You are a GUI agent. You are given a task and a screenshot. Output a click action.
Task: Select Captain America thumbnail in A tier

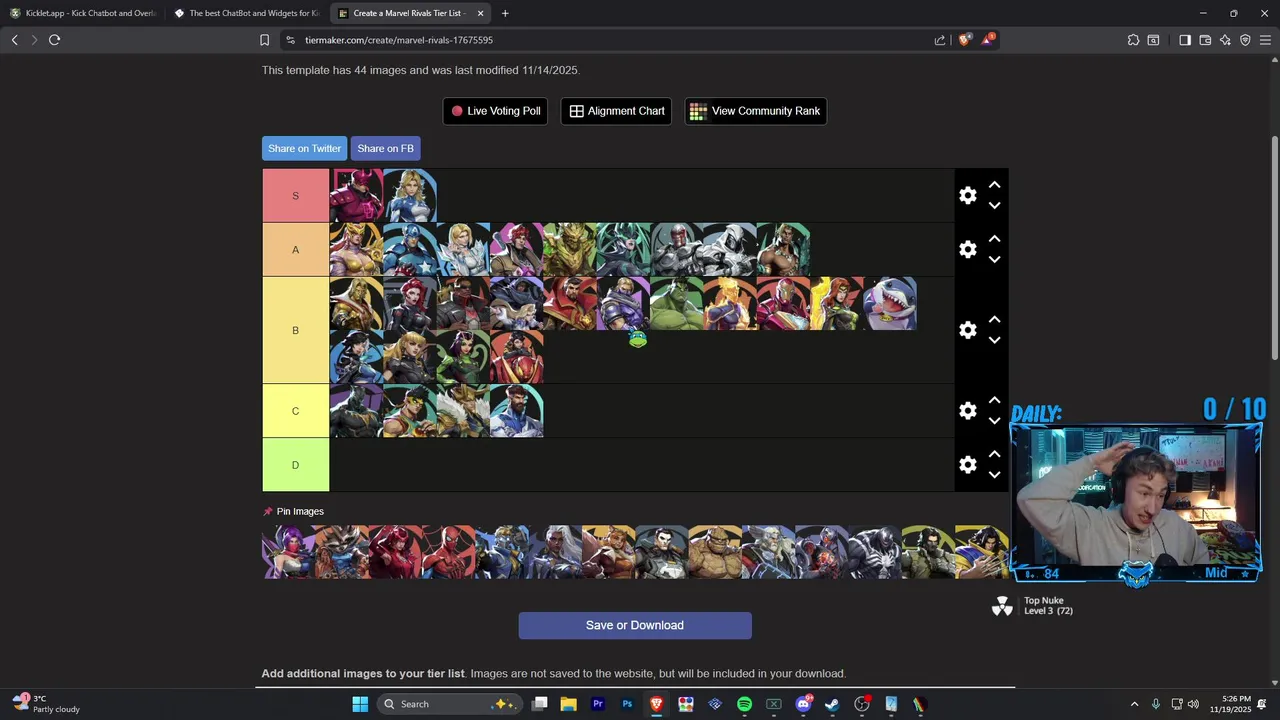(410, 249)
